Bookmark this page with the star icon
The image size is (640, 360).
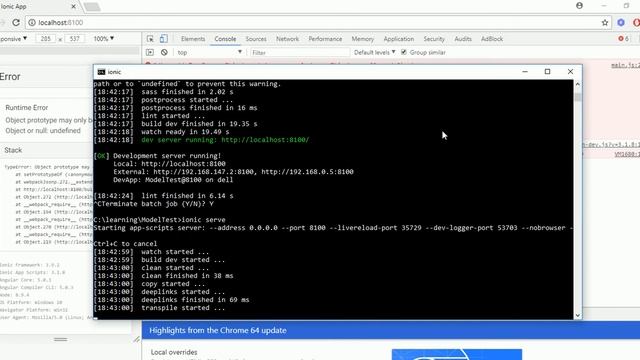[605, 23]
